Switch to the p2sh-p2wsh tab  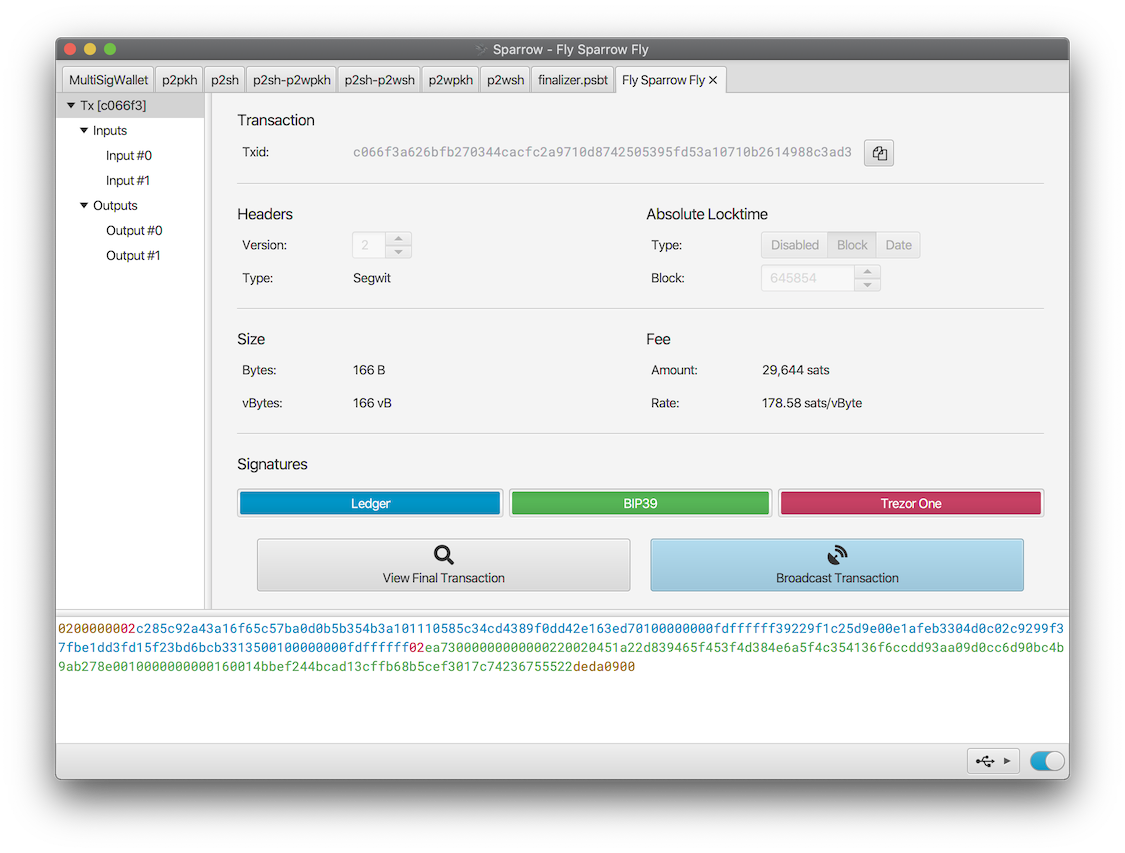coord(379,81)
